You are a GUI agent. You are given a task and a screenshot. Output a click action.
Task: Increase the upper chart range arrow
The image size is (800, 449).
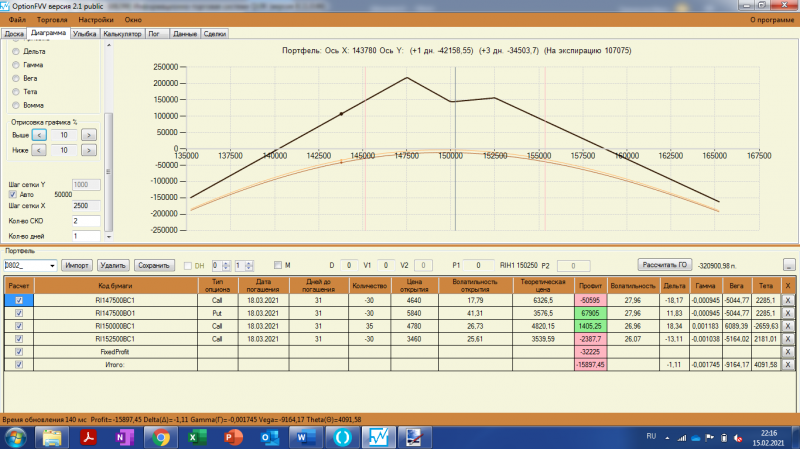89,135
